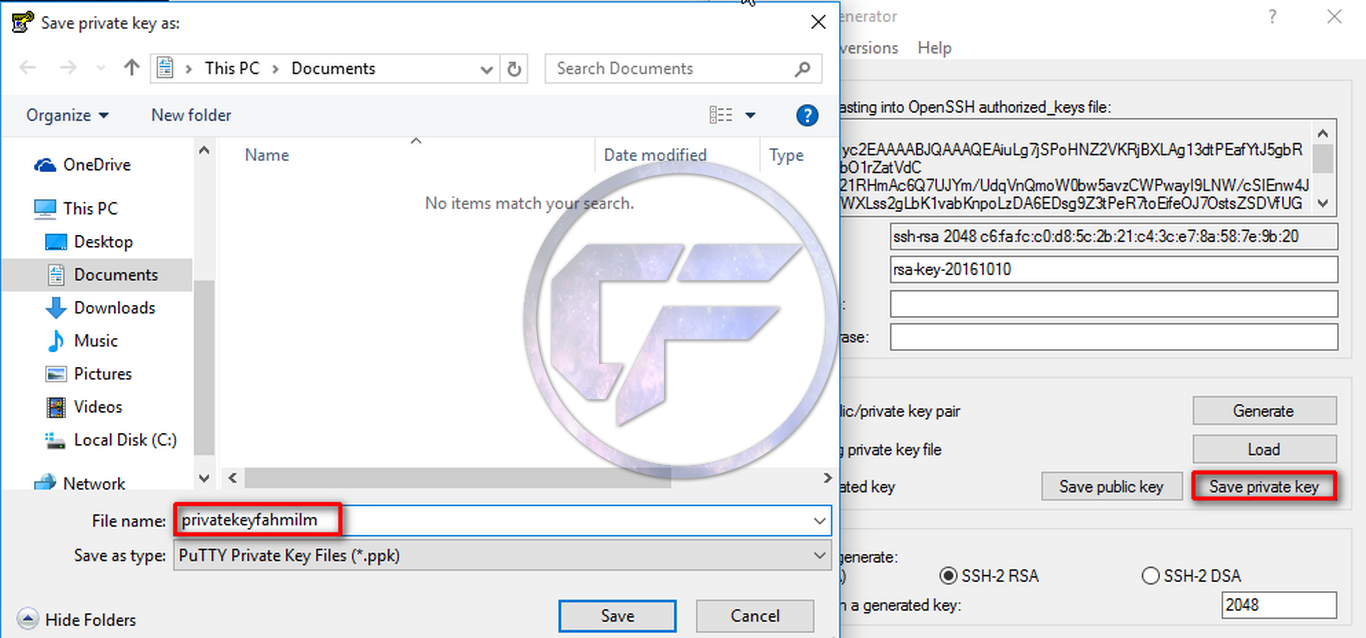Click the Up one level arrow icon

pos(131,68)
